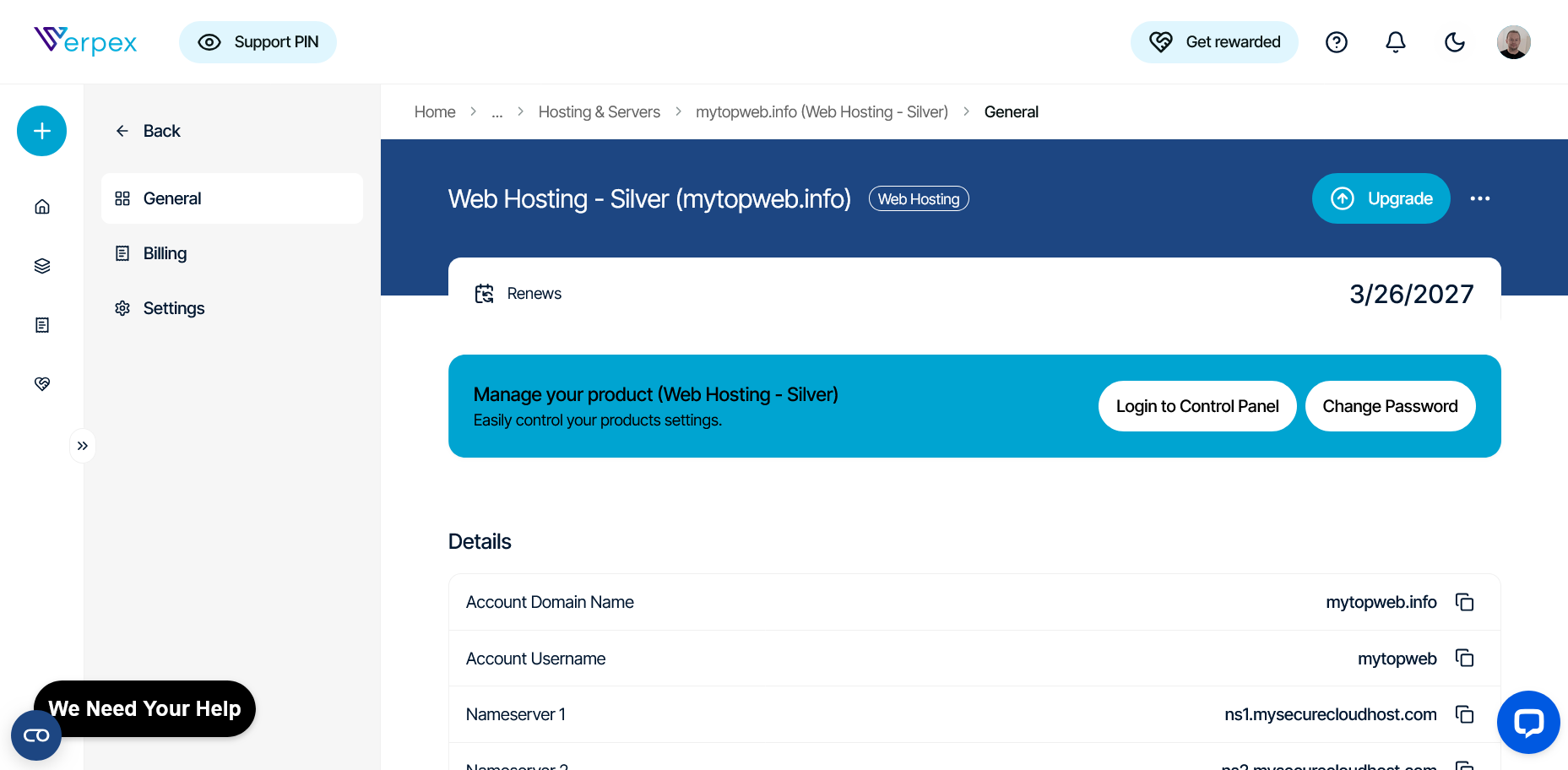
Task: Click ns1.mysecurecloudhost.com value
Action: click(1331, 714)
